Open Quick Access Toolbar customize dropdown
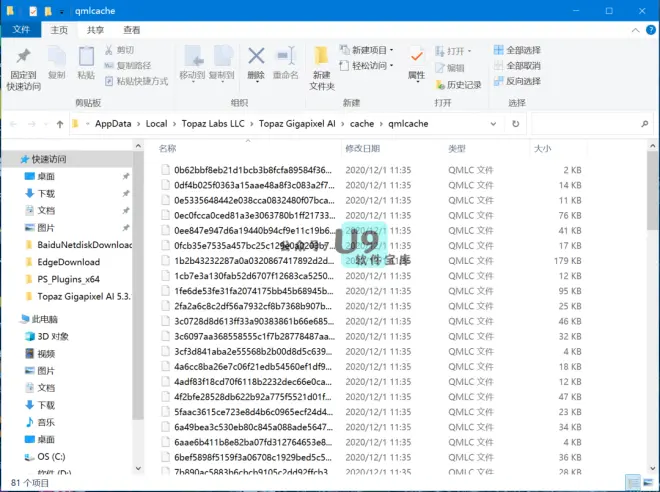 (61, 11)
